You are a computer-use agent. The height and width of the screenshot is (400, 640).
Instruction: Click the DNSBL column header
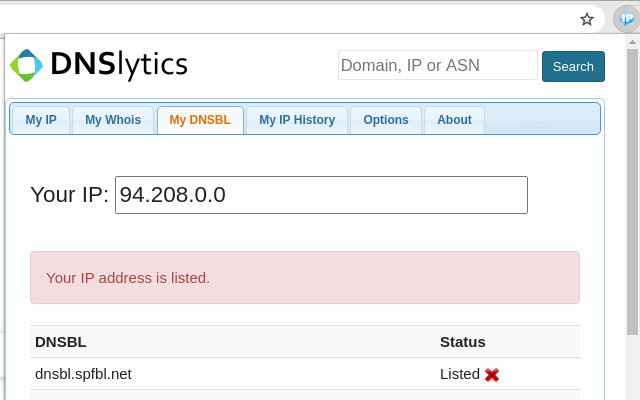pos(61,342)
